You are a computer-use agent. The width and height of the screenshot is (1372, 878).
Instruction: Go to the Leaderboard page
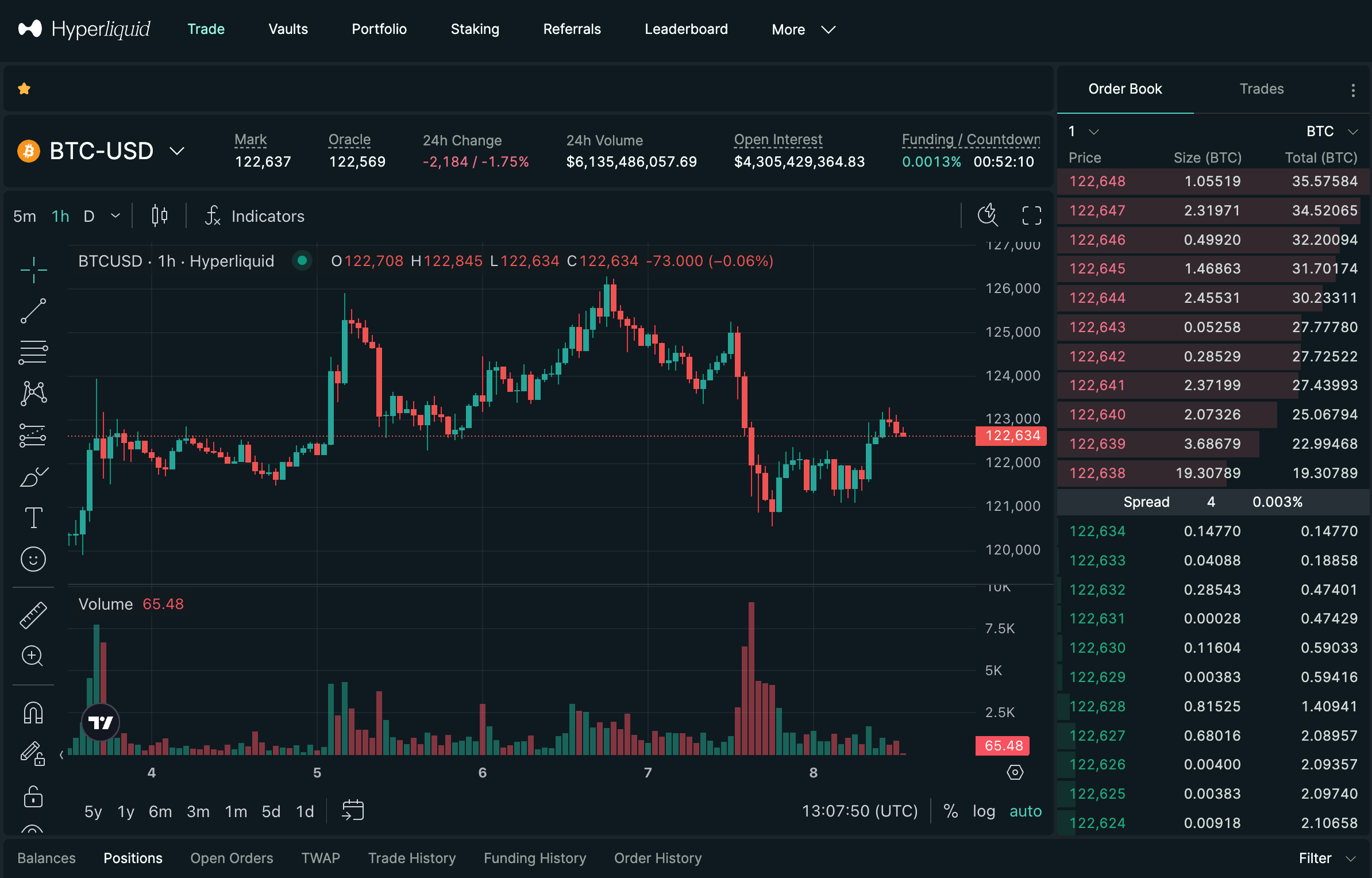click(686, 29)
